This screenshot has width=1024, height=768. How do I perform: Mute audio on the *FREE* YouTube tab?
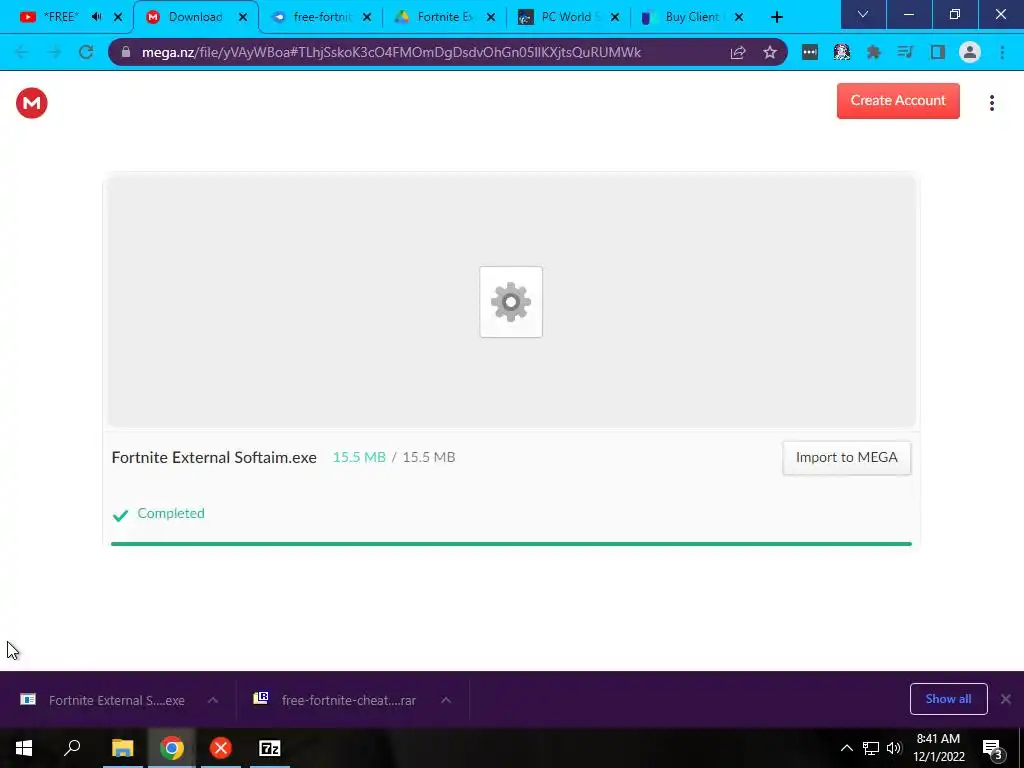[97, 17]
